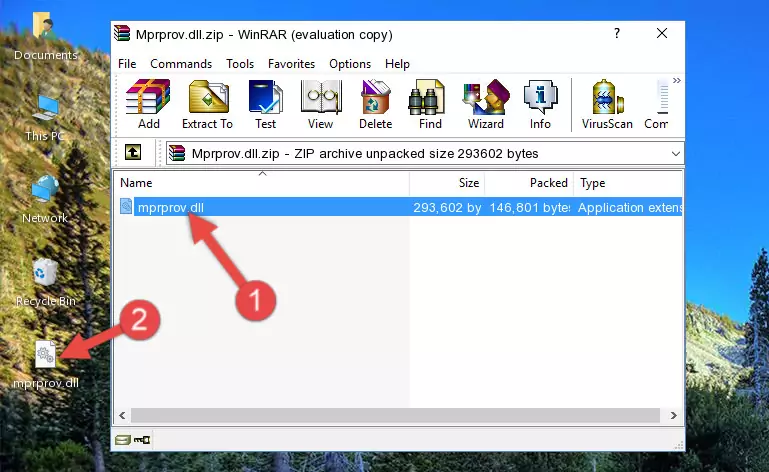Close the WinRAR window
Image resolution: width=769 pixels, height=472 pixels.
click(662, 33)
